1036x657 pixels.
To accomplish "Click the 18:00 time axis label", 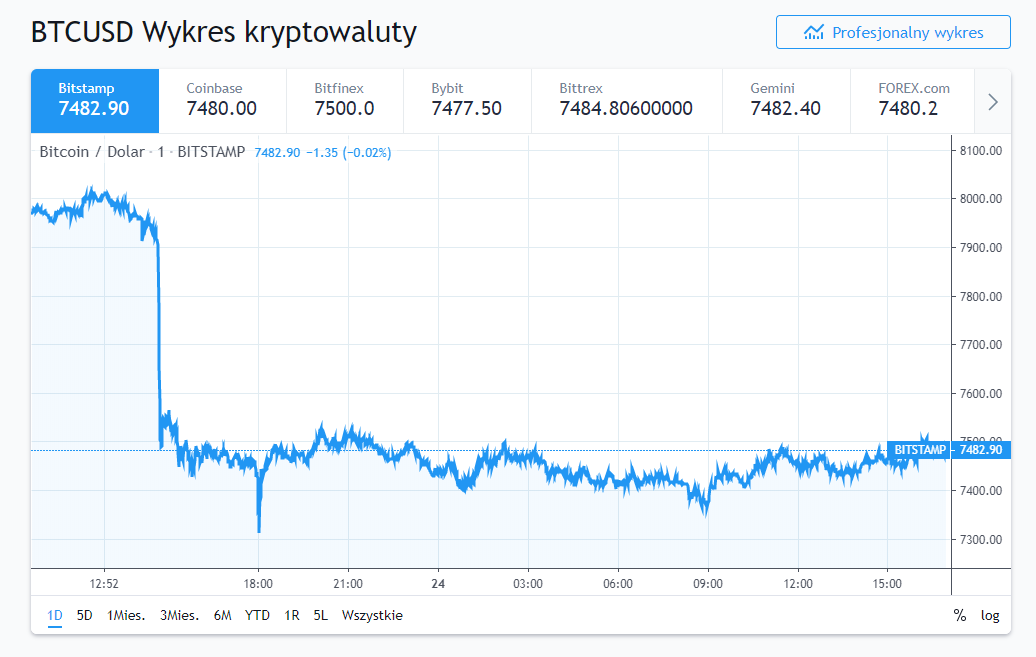I will [x=258, y=584].
